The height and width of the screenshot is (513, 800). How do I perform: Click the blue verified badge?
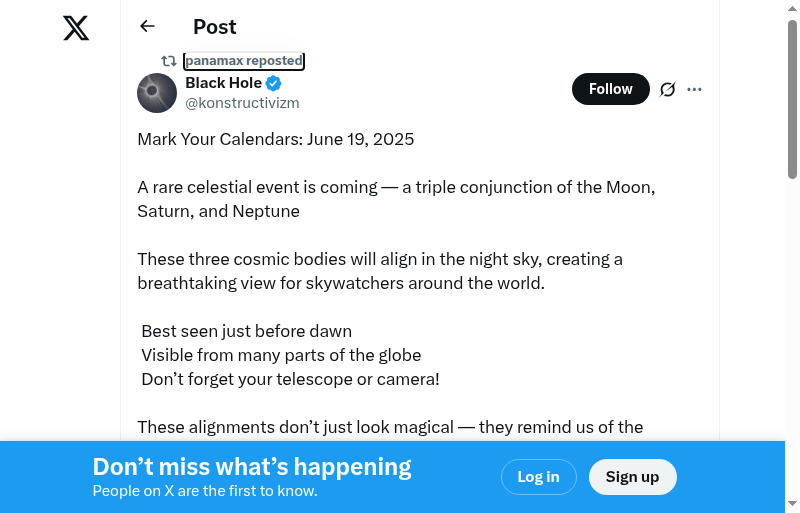point(273,83)
